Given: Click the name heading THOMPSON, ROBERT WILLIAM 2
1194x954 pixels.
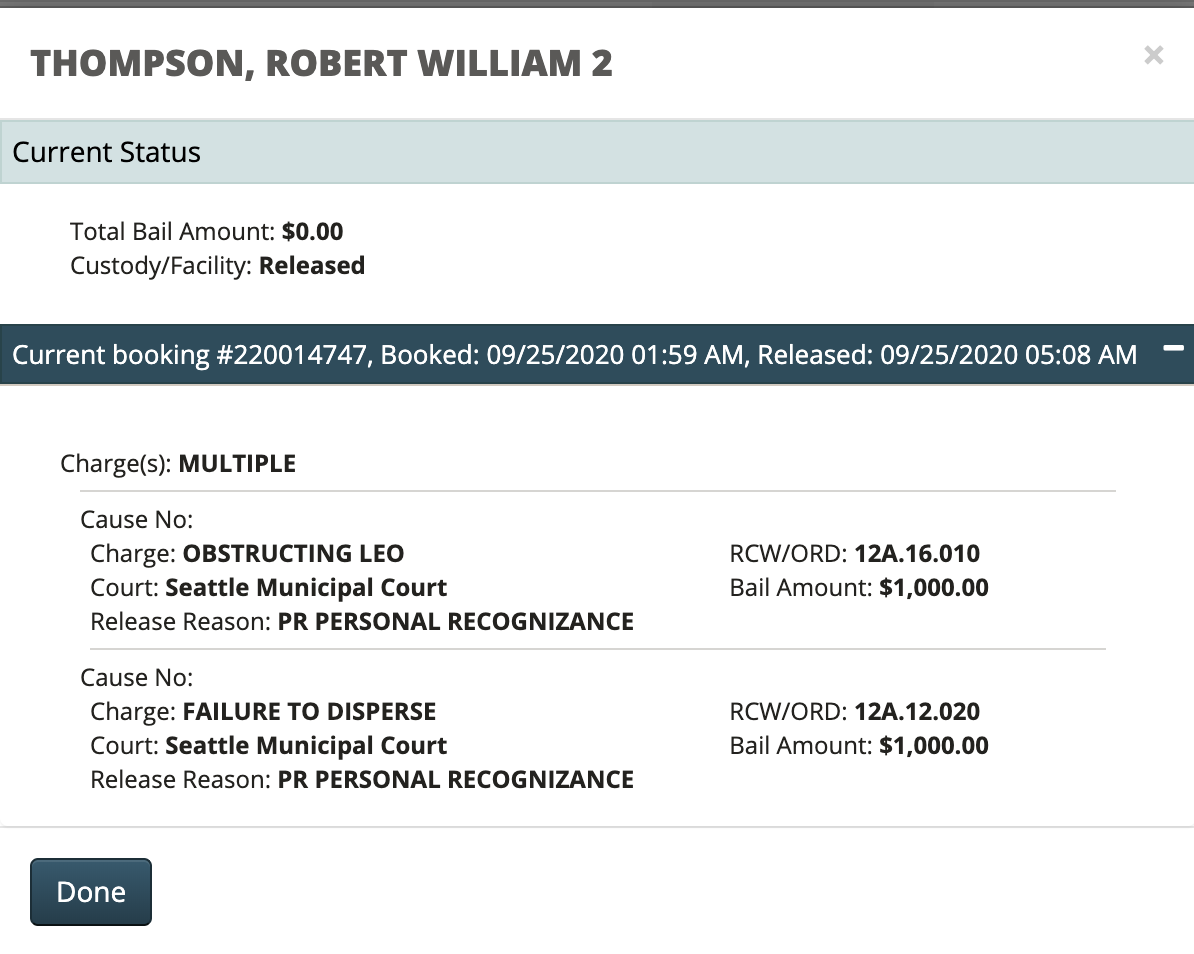Looking at the screenshot, I should pyautogui.click(x=321, y=64).
